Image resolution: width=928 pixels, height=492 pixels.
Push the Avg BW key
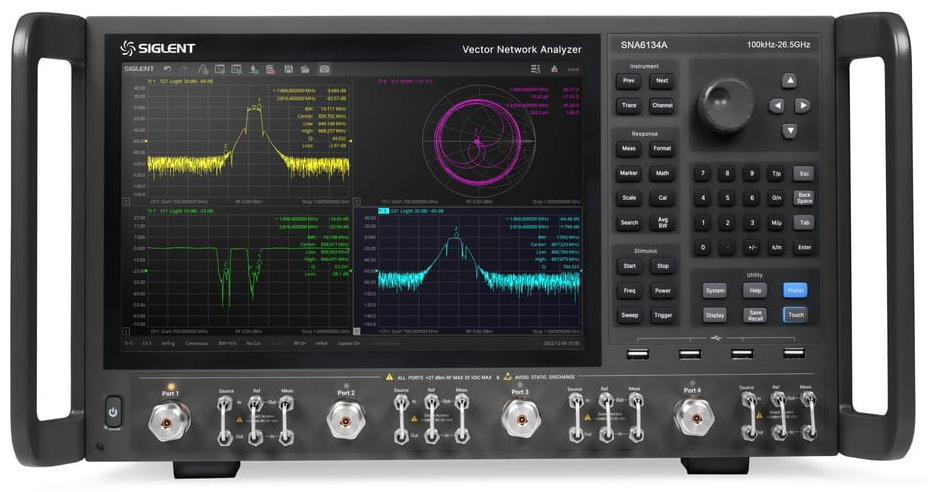(662, 223)
